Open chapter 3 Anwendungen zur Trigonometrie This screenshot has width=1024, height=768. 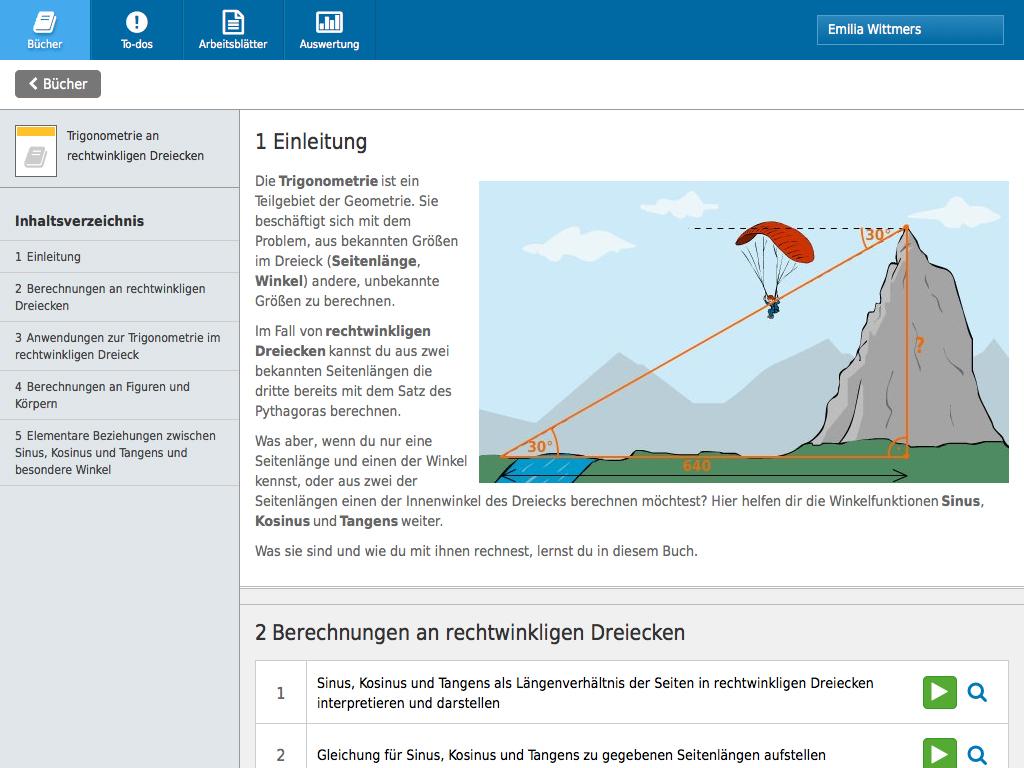point(117,346)
